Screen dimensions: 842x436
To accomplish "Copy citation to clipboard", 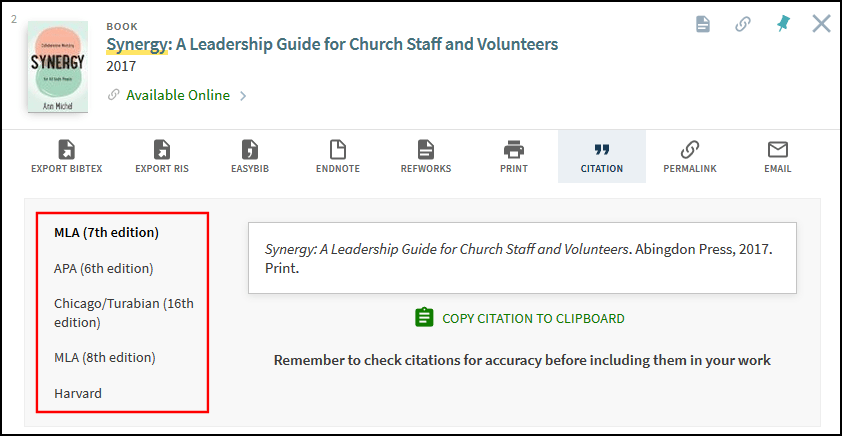I will tap(520, 318).
